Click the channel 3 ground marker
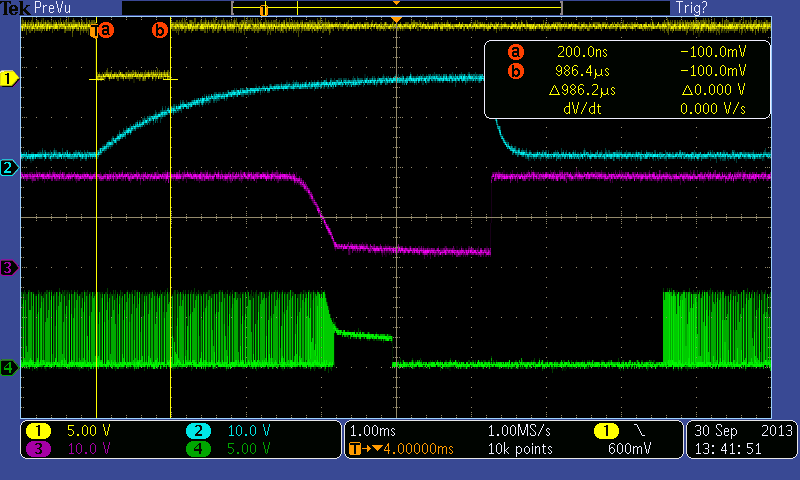Screen dimensions: 800x480 (9, 267)
